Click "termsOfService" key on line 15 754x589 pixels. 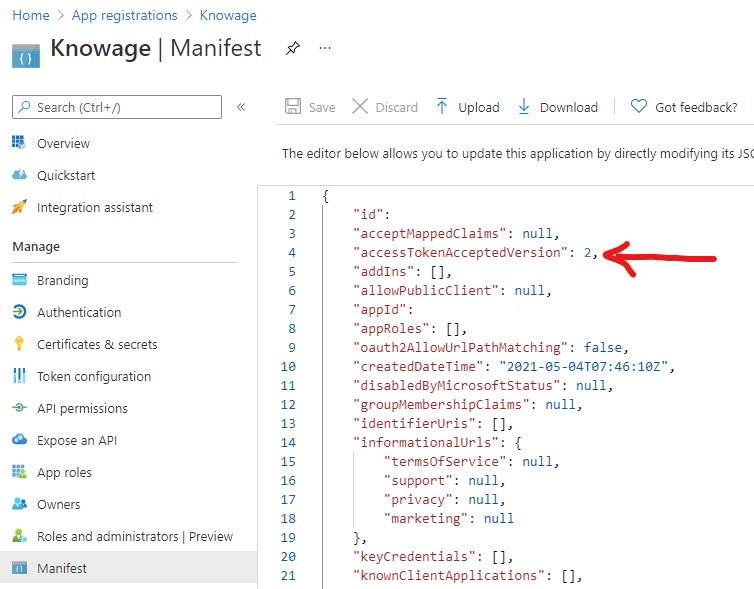click(x=445, y=462)
